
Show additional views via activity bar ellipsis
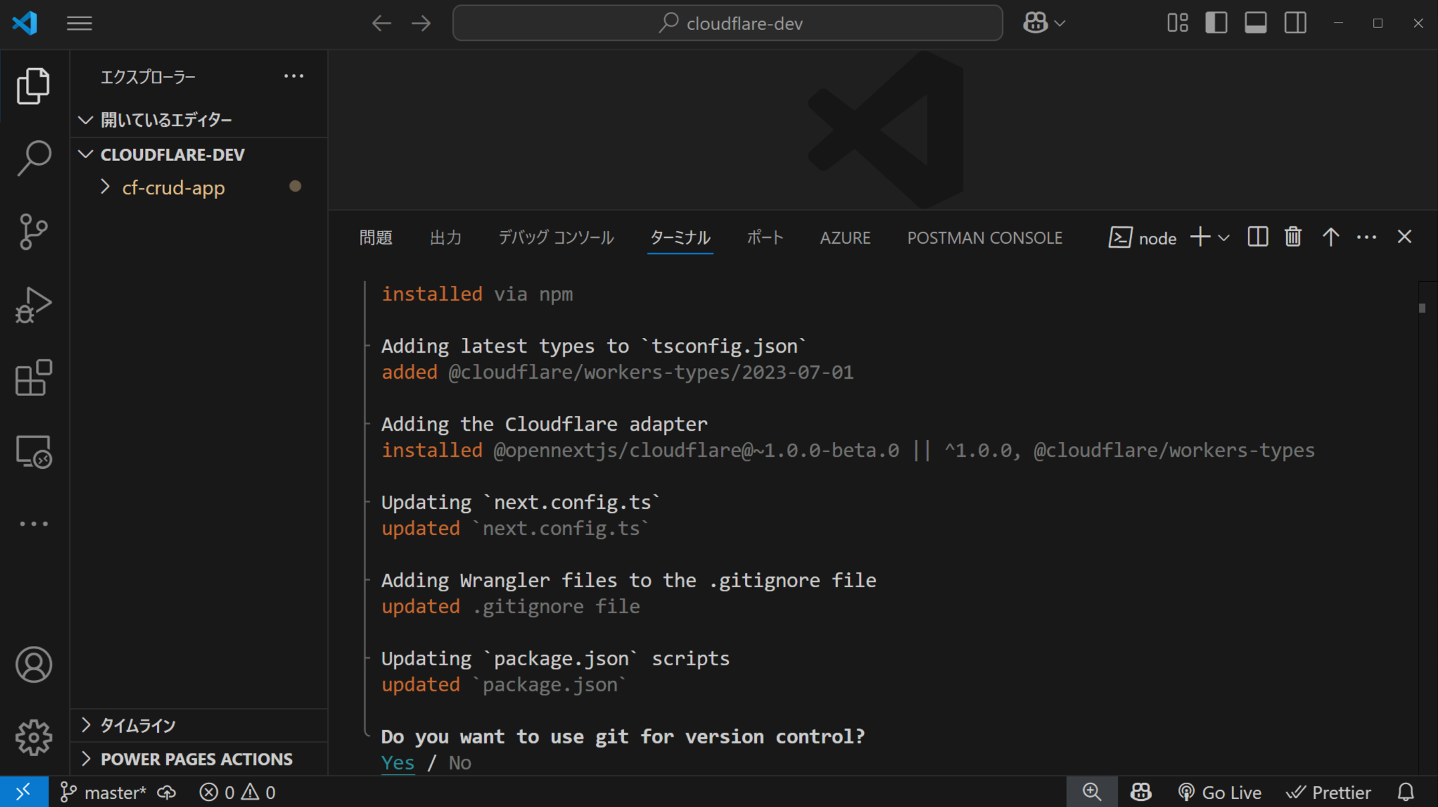click(34, 524)
